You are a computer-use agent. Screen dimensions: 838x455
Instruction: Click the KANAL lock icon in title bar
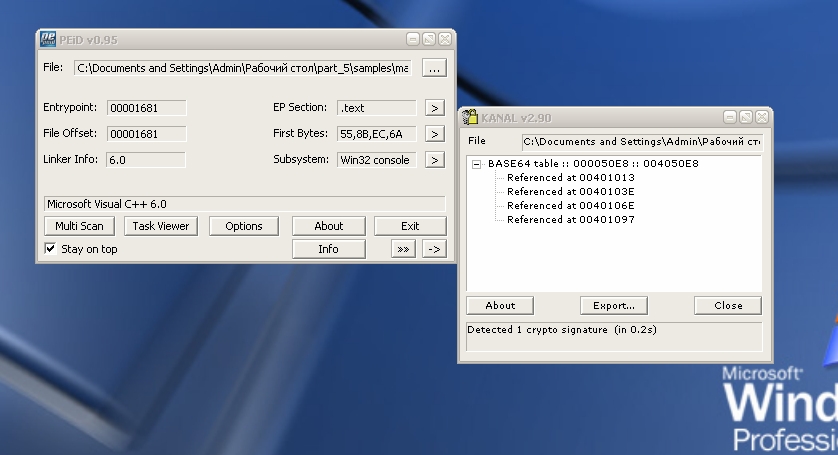pos(470,117)
